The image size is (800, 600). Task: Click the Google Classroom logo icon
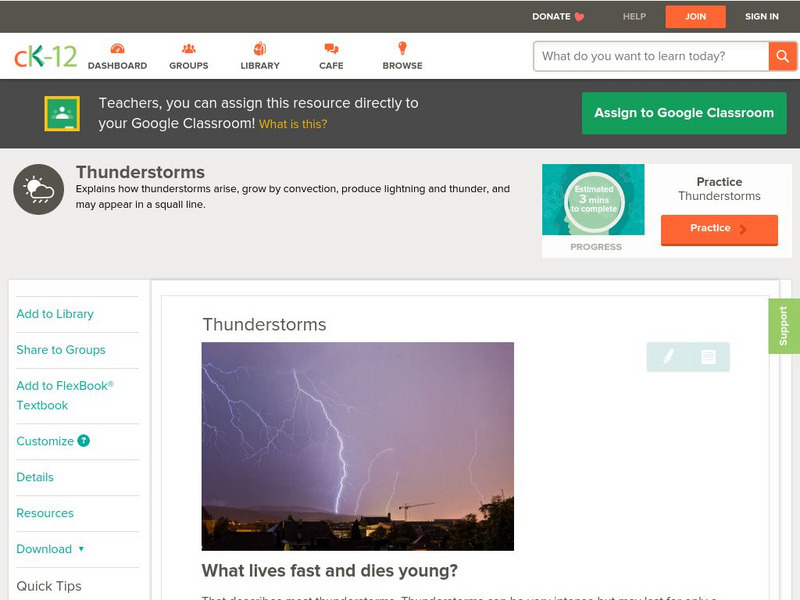tap(62, 113)
